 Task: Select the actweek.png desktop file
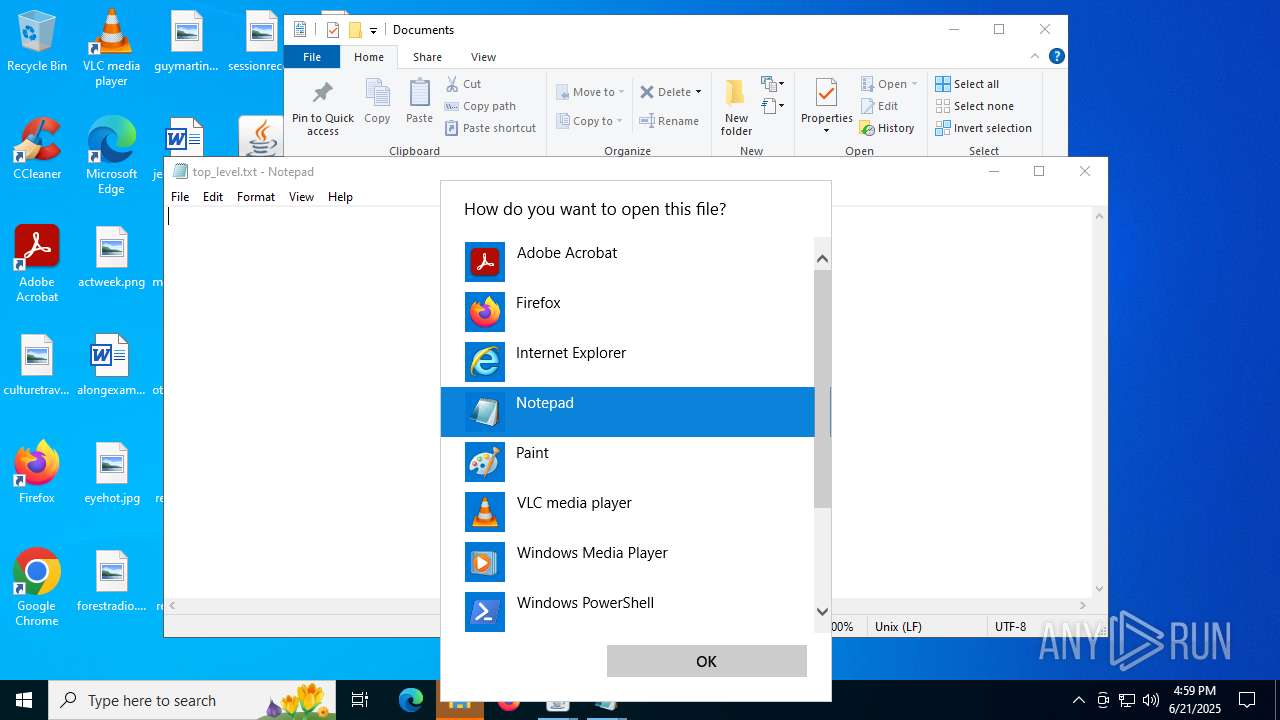pos(111,258)
